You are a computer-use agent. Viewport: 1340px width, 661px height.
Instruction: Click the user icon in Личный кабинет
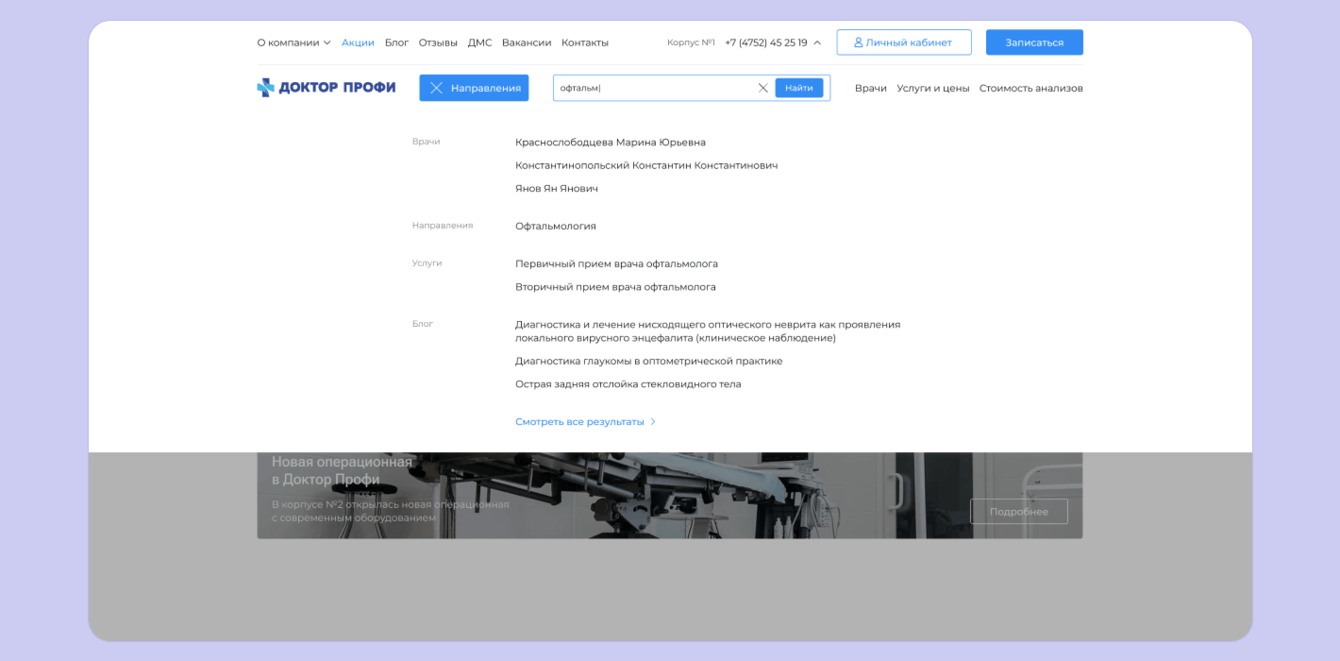coord(858,43)
